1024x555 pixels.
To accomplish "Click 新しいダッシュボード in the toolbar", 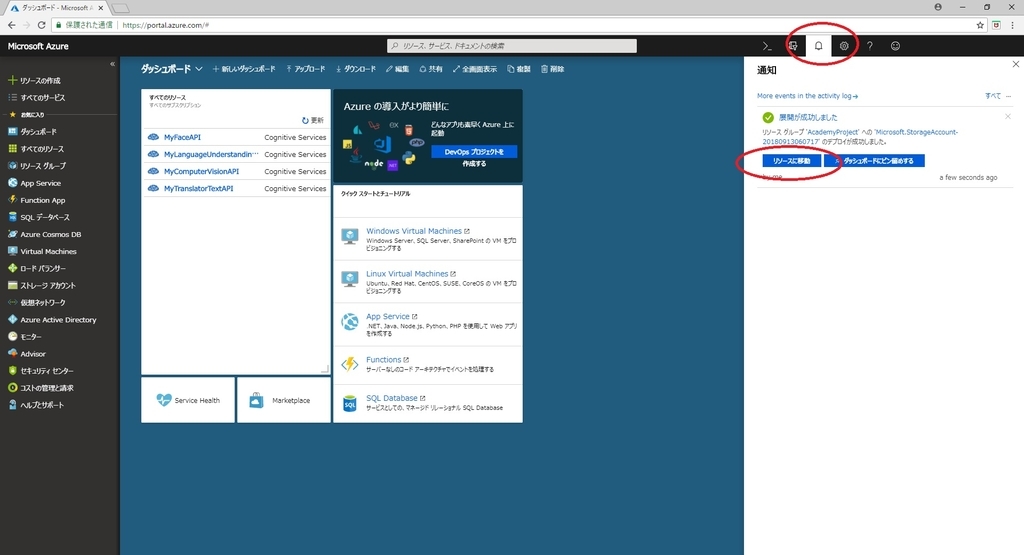I will 244,69.
